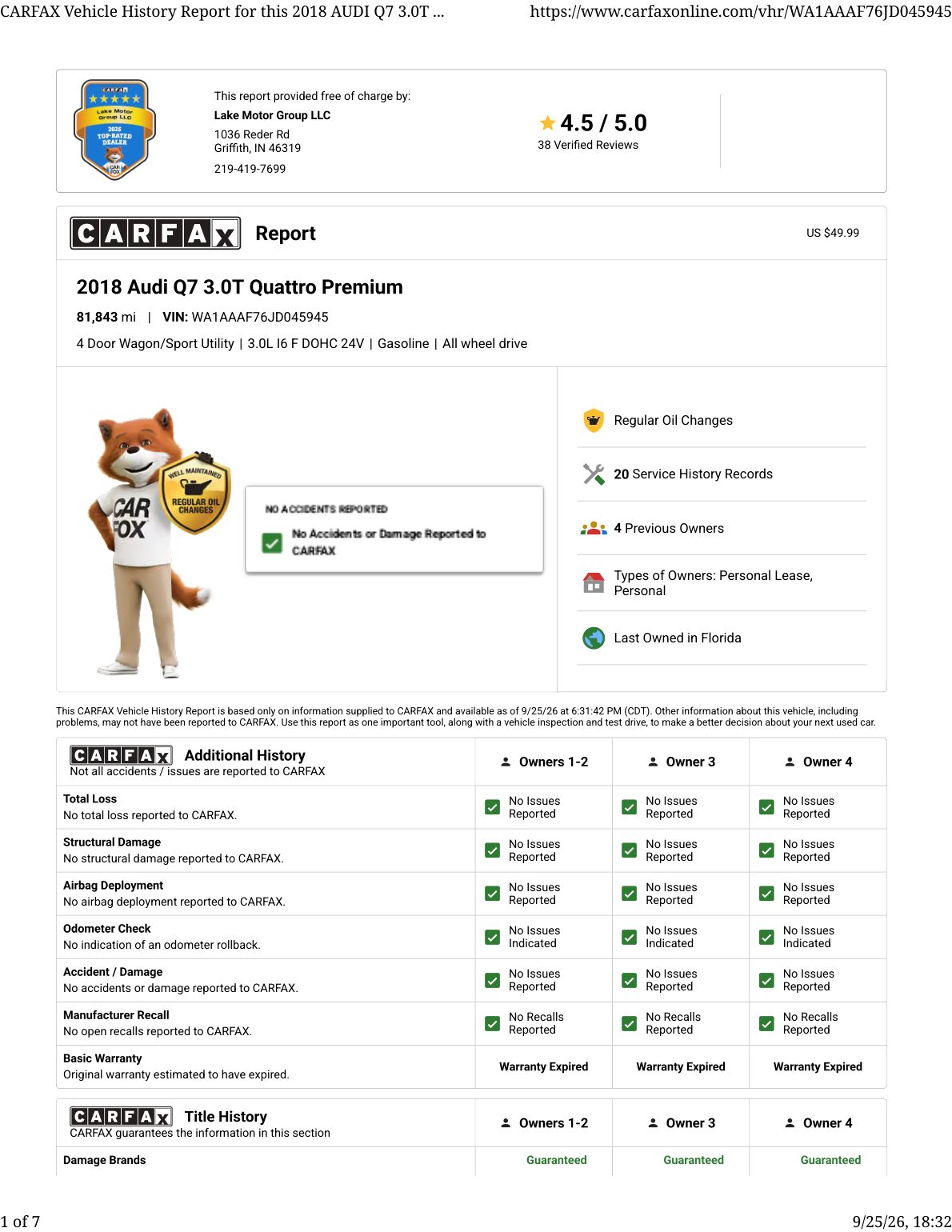Click Guaranteed under Owner 3 for Damage Brands
Viewport: 952px width, 1232px height.
click(694, 1160)
